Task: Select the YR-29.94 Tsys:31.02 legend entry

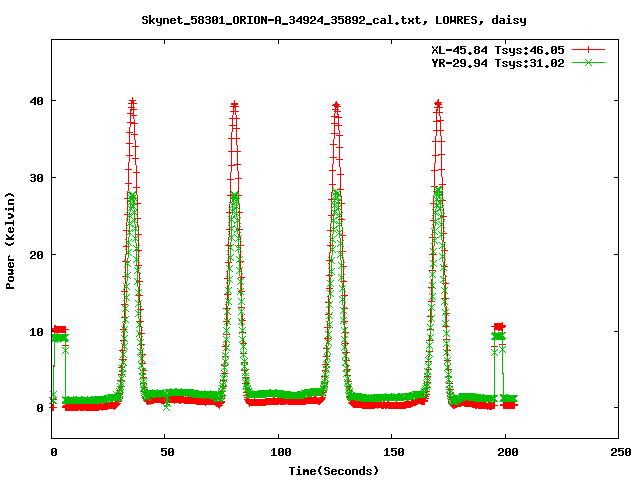Action: click(498, 63)
